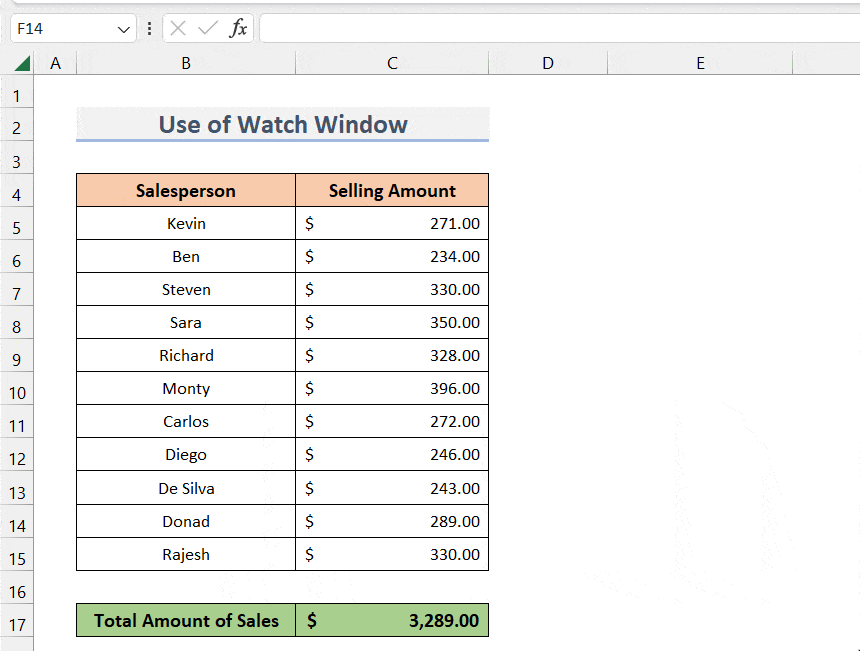Screen dimensions: 860x651
Task: Open the Name Box dropdown arrow
Action: pos(123,29)
